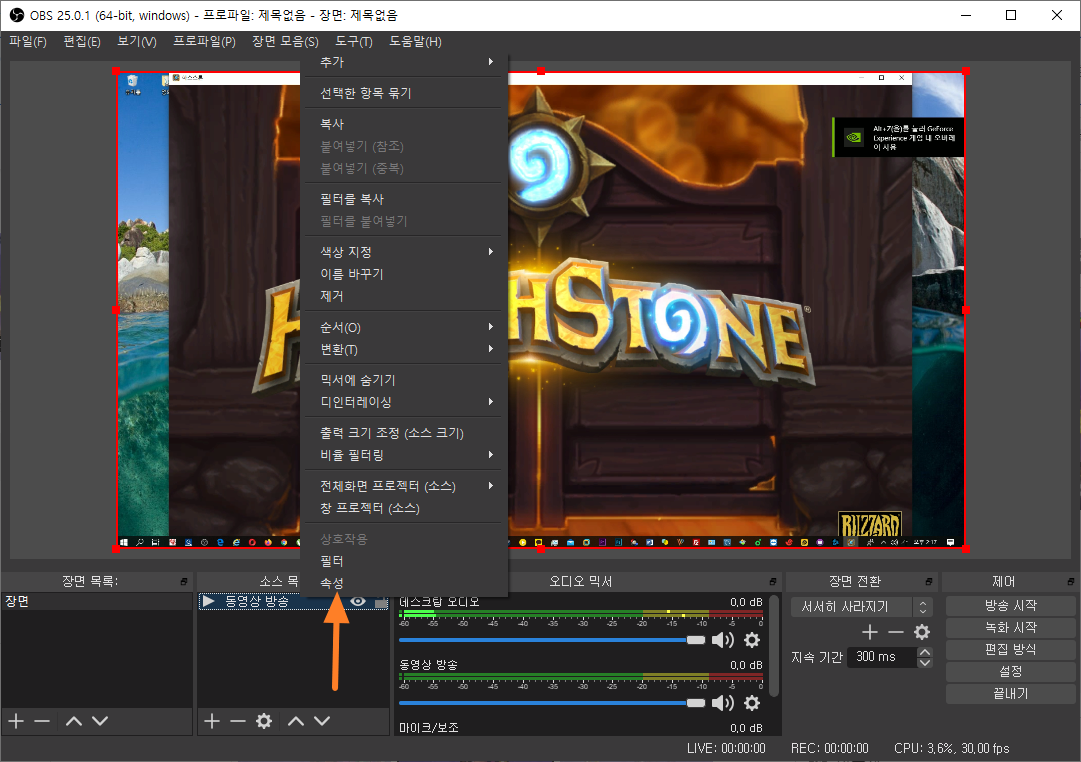
Task: Move scene up with the up arrow
Action: (74, 721)
